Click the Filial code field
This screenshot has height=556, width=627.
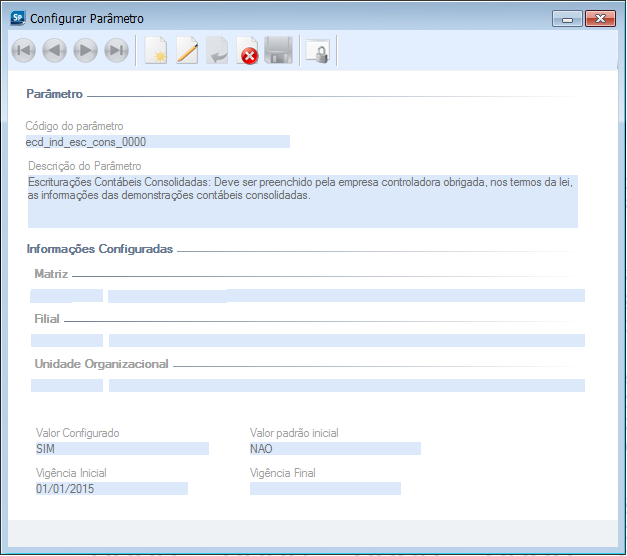pos(67,340)
